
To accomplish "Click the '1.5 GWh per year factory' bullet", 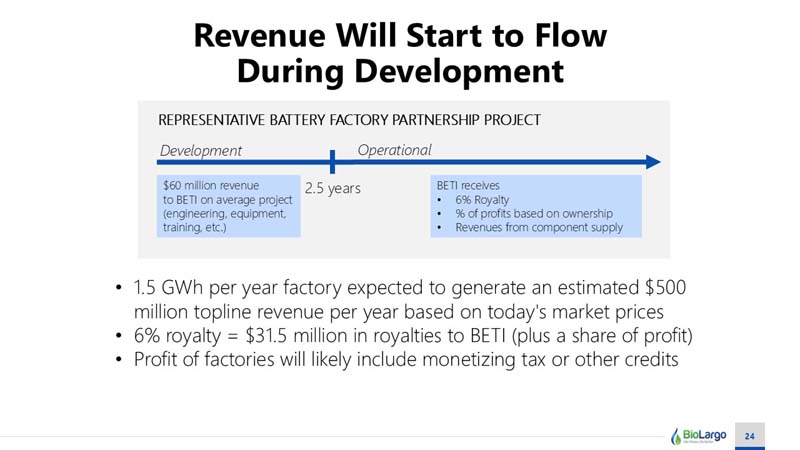I will point(409,299).
